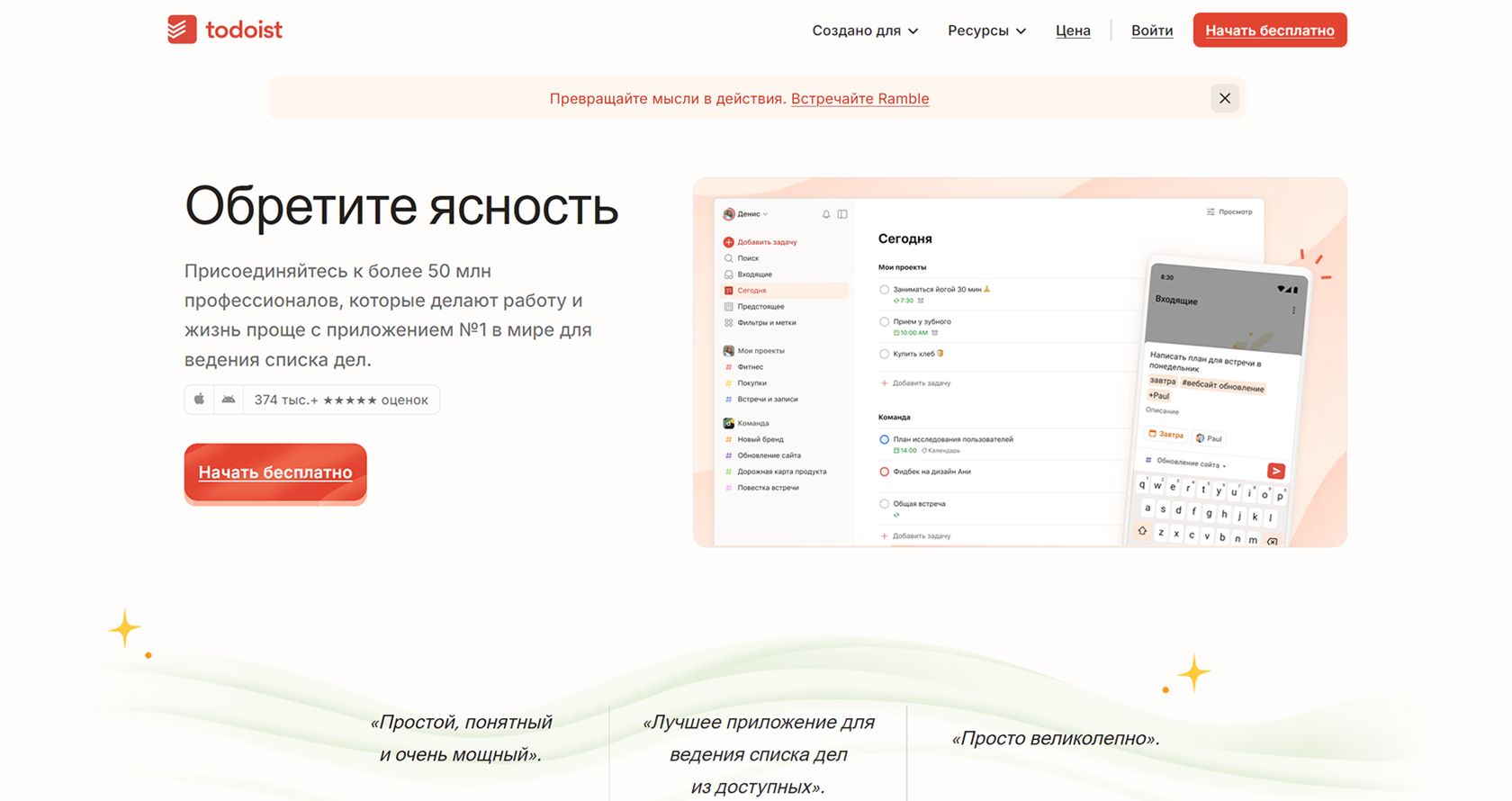Expand the Создано для menu

click(x=865, y=31)
